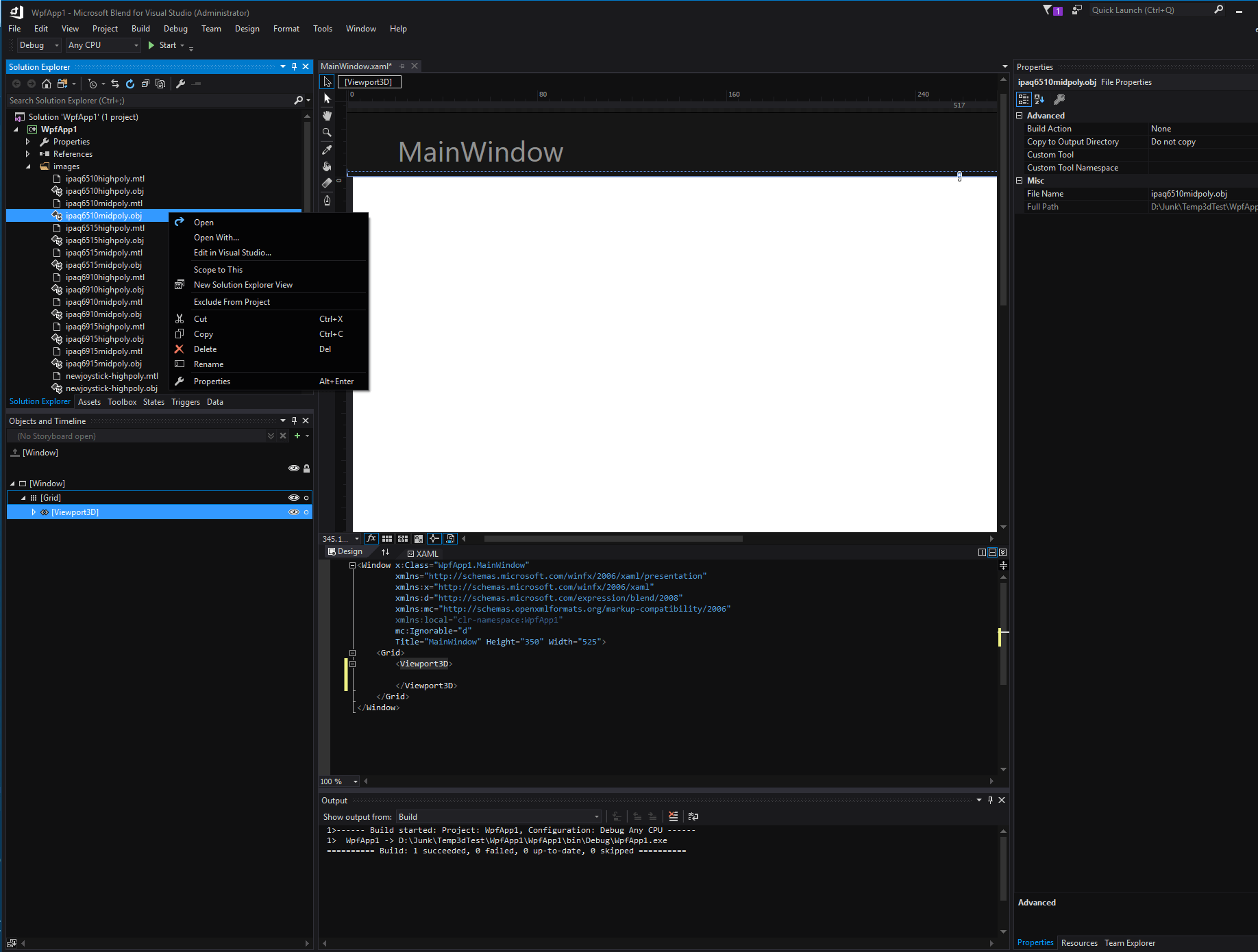Expand the Properties node in Solution Explorer
This screenshot has height=952, width=1258.
click(28, 142)
